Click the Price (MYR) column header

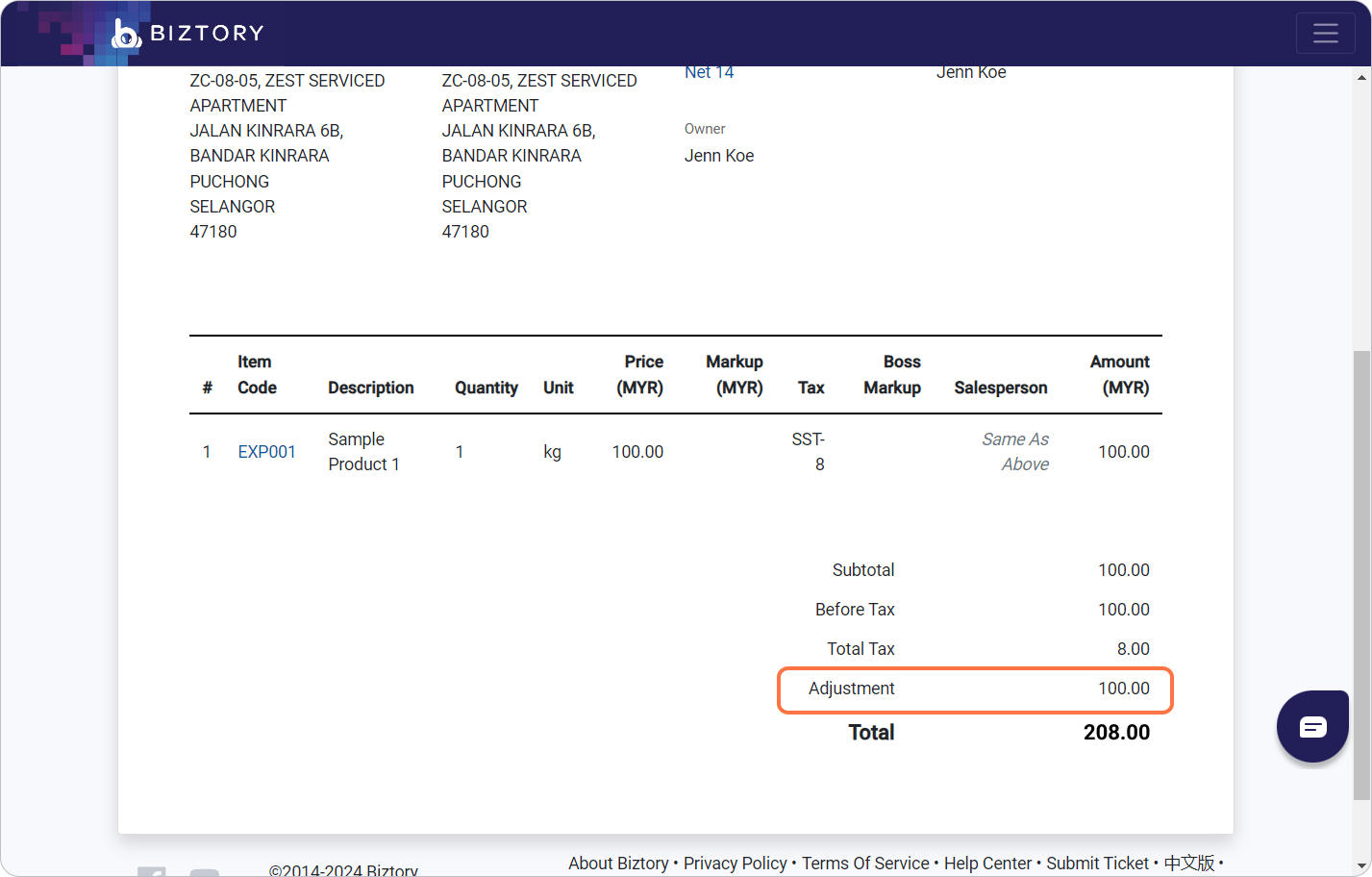coord(639,375)
